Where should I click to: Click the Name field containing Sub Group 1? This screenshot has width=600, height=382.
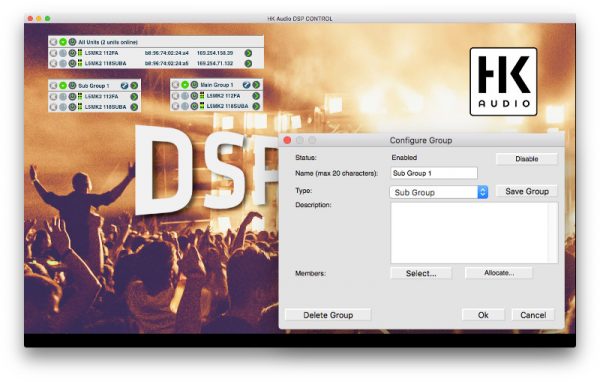434,173
